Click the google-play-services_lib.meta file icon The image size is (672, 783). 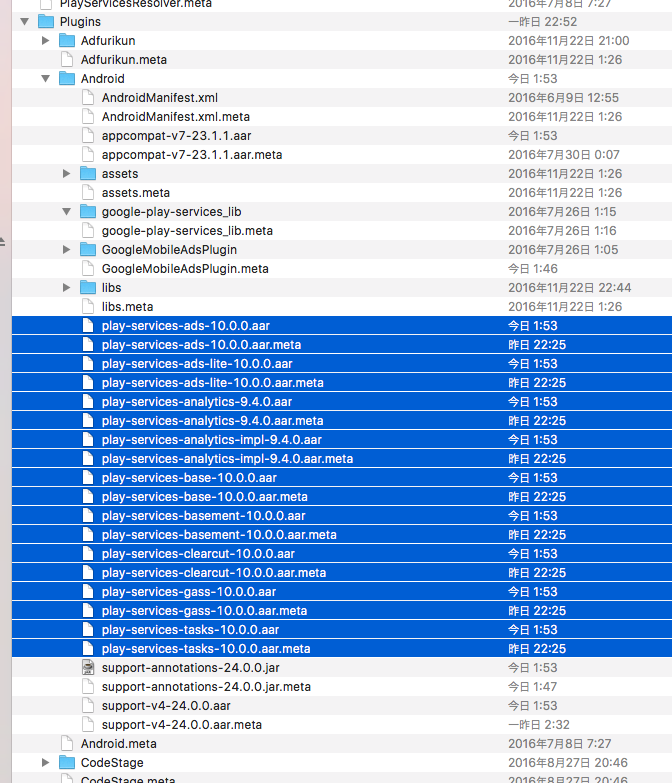pos(88,230)
